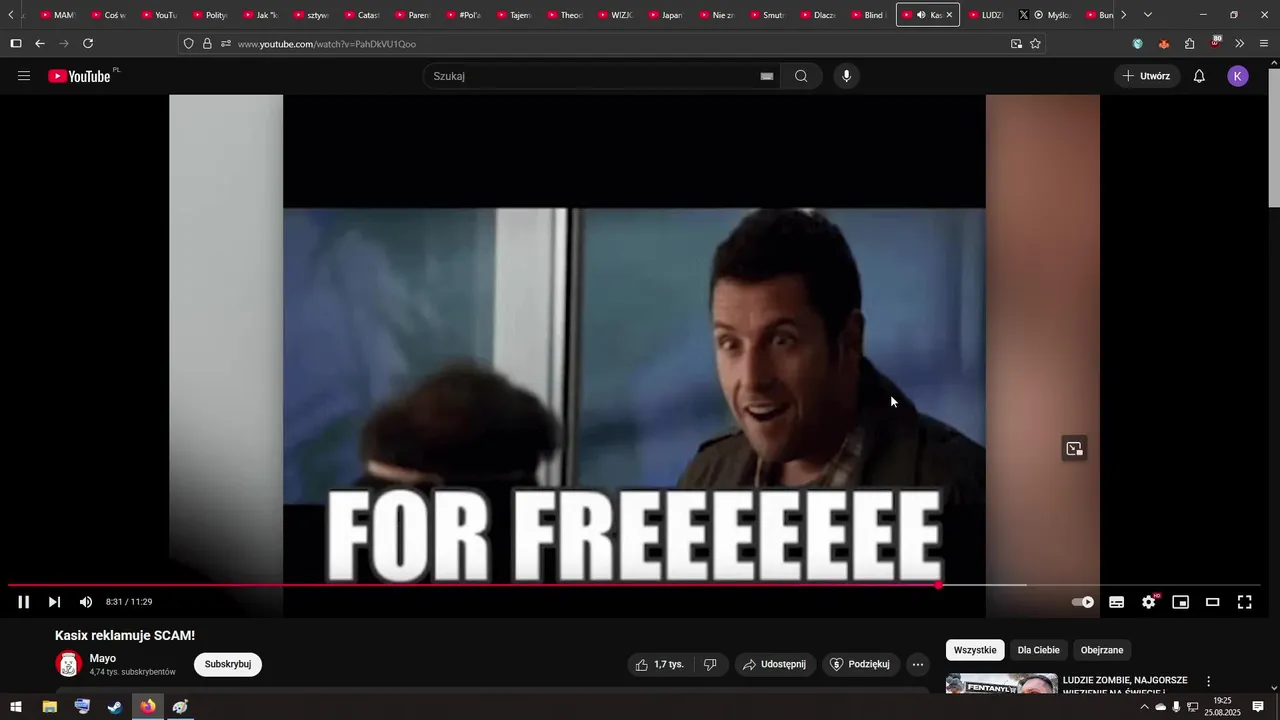The height and width of the screenshot is (720, 1280).
Task: Toggle the browser sidebar panel
Action: point(16,44)
